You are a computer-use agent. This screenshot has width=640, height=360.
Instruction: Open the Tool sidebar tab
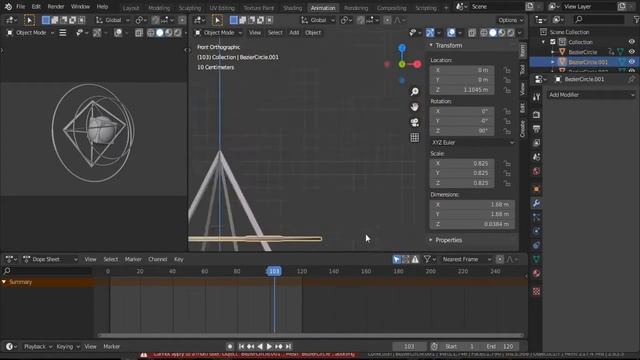pyautogui.click(x=522, y=69)
